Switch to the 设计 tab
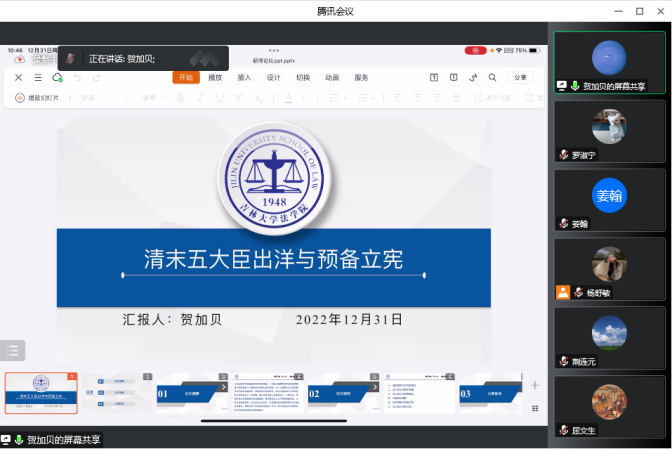Viewport: 672px width, 449px height. tap(273, 78)
